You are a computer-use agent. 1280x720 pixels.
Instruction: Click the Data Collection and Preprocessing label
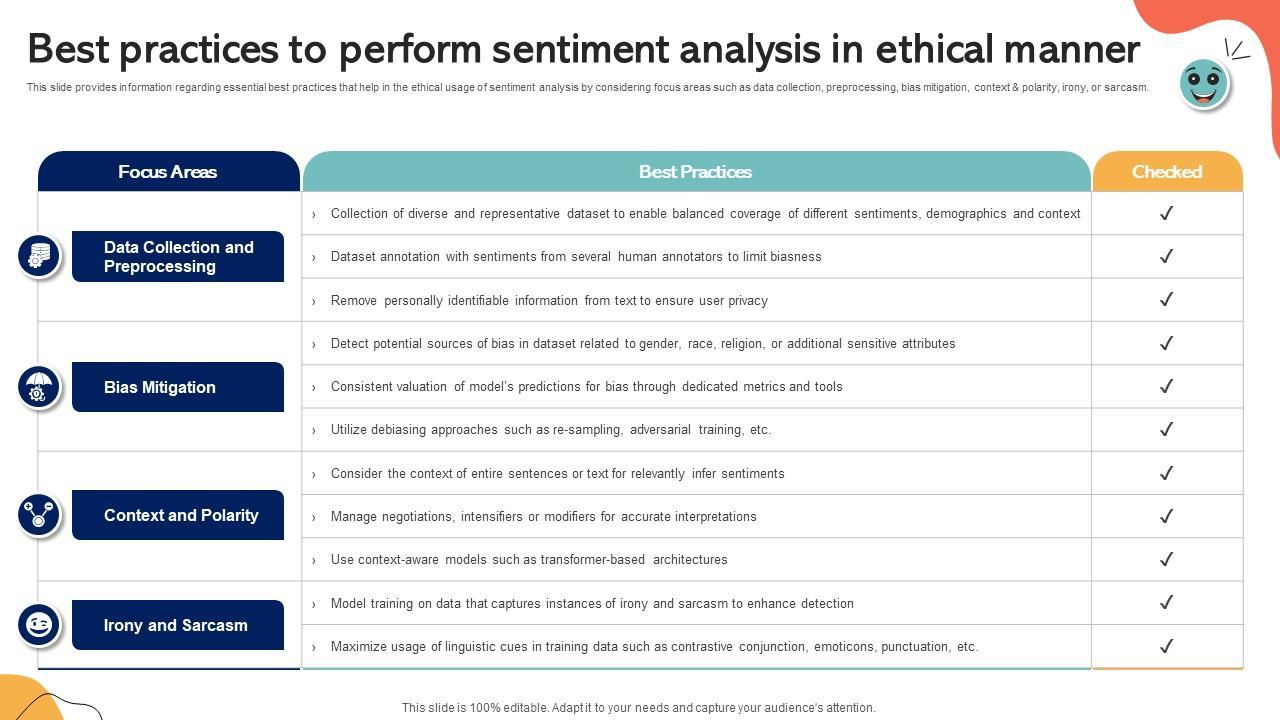click(178, 257)
